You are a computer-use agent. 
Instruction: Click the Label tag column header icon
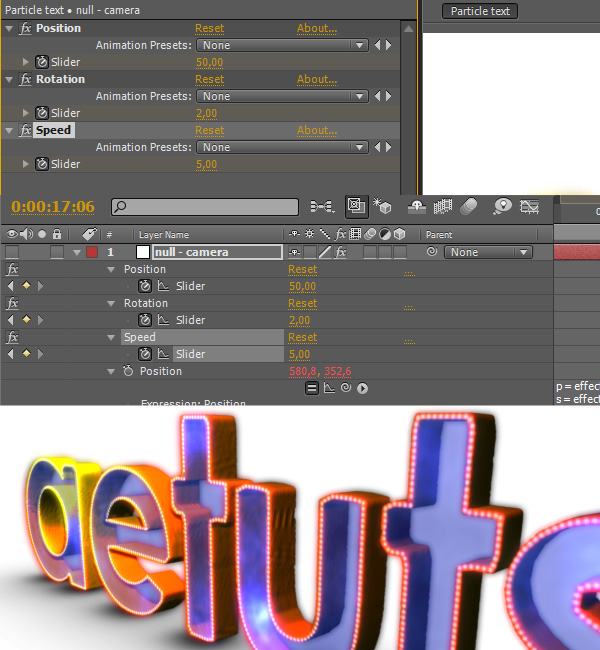89,235
